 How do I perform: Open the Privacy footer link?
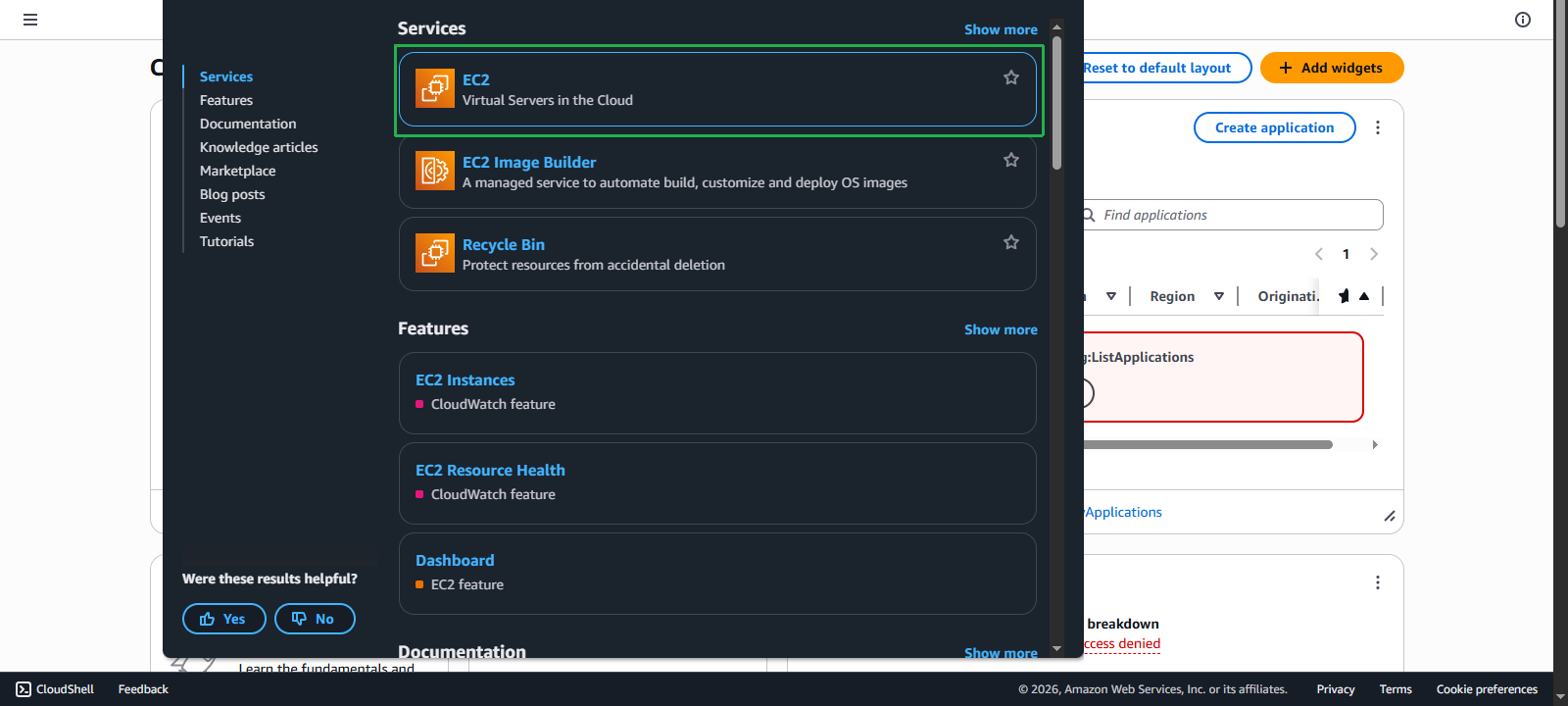pos(1336,689)
